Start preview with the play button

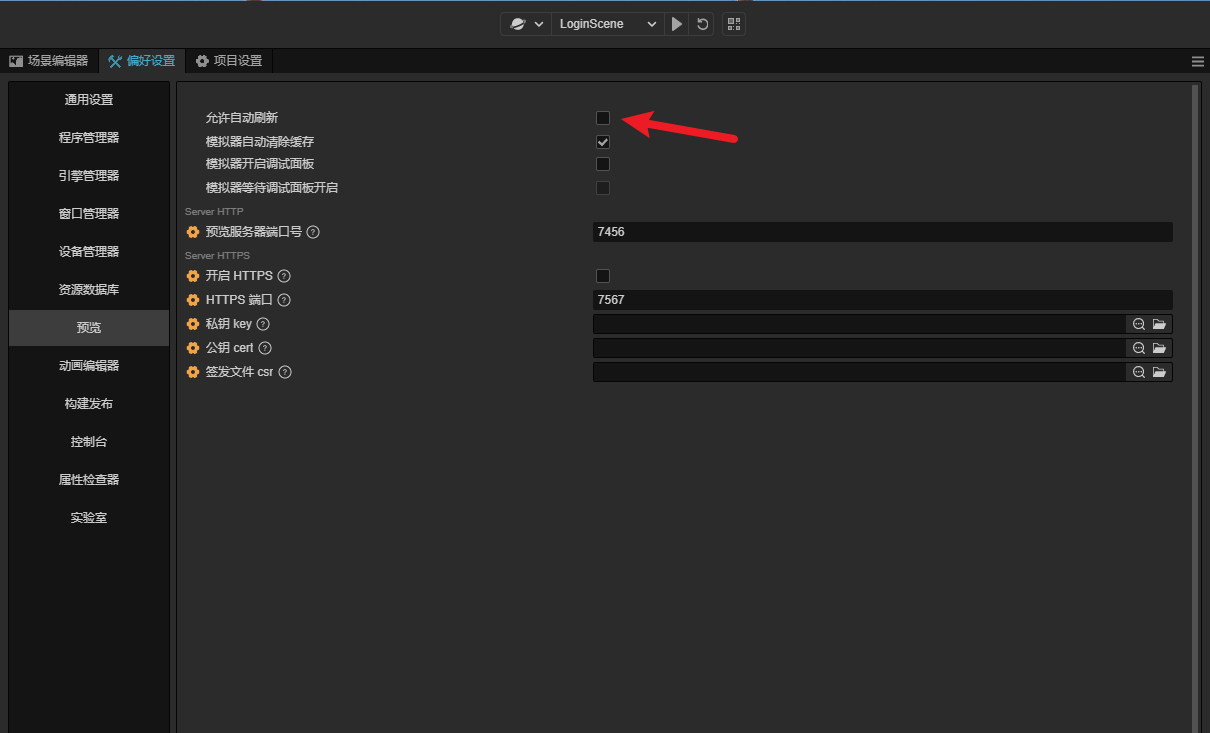pos(677,24)
